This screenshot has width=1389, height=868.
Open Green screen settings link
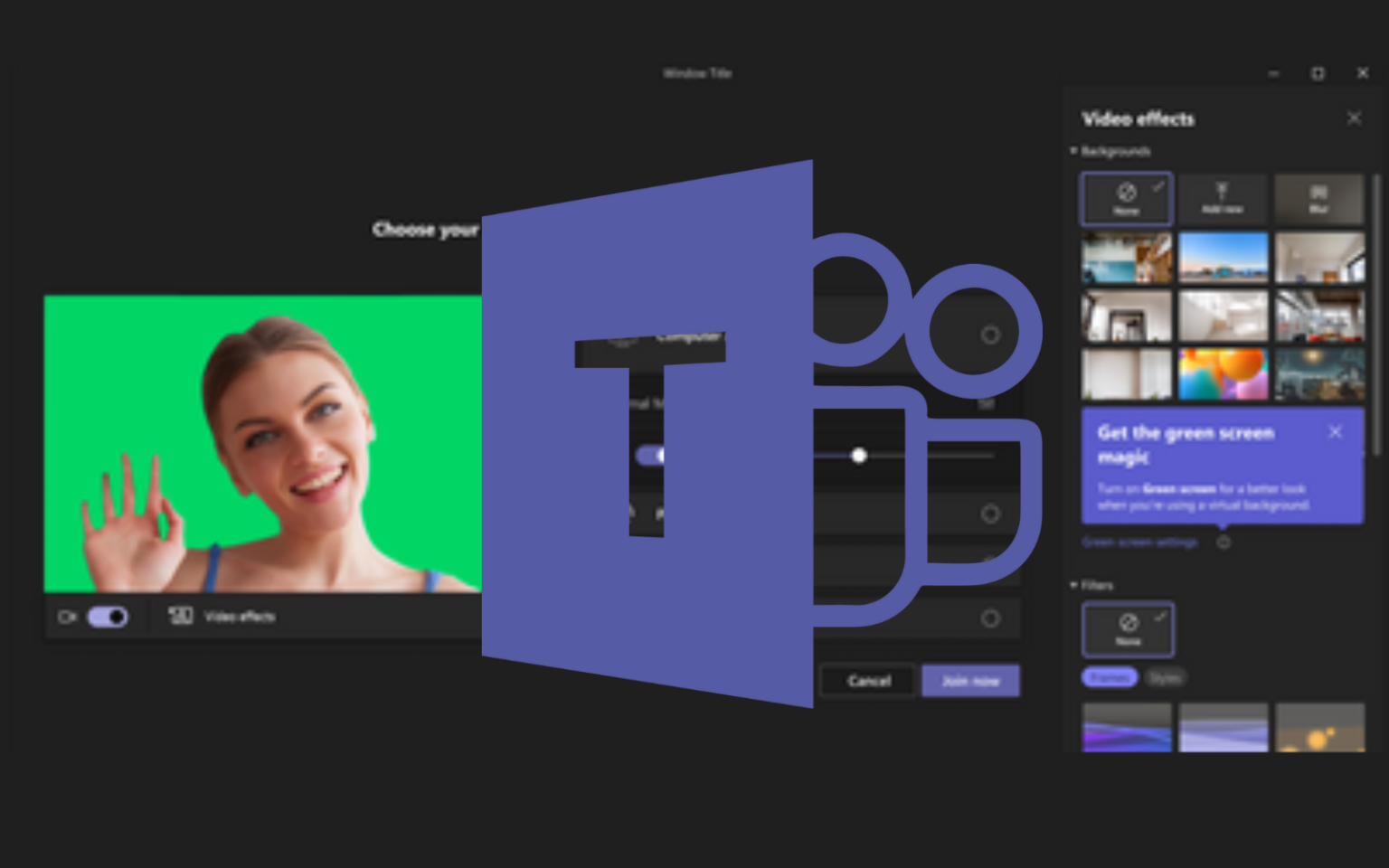[x=1139, y=542]
